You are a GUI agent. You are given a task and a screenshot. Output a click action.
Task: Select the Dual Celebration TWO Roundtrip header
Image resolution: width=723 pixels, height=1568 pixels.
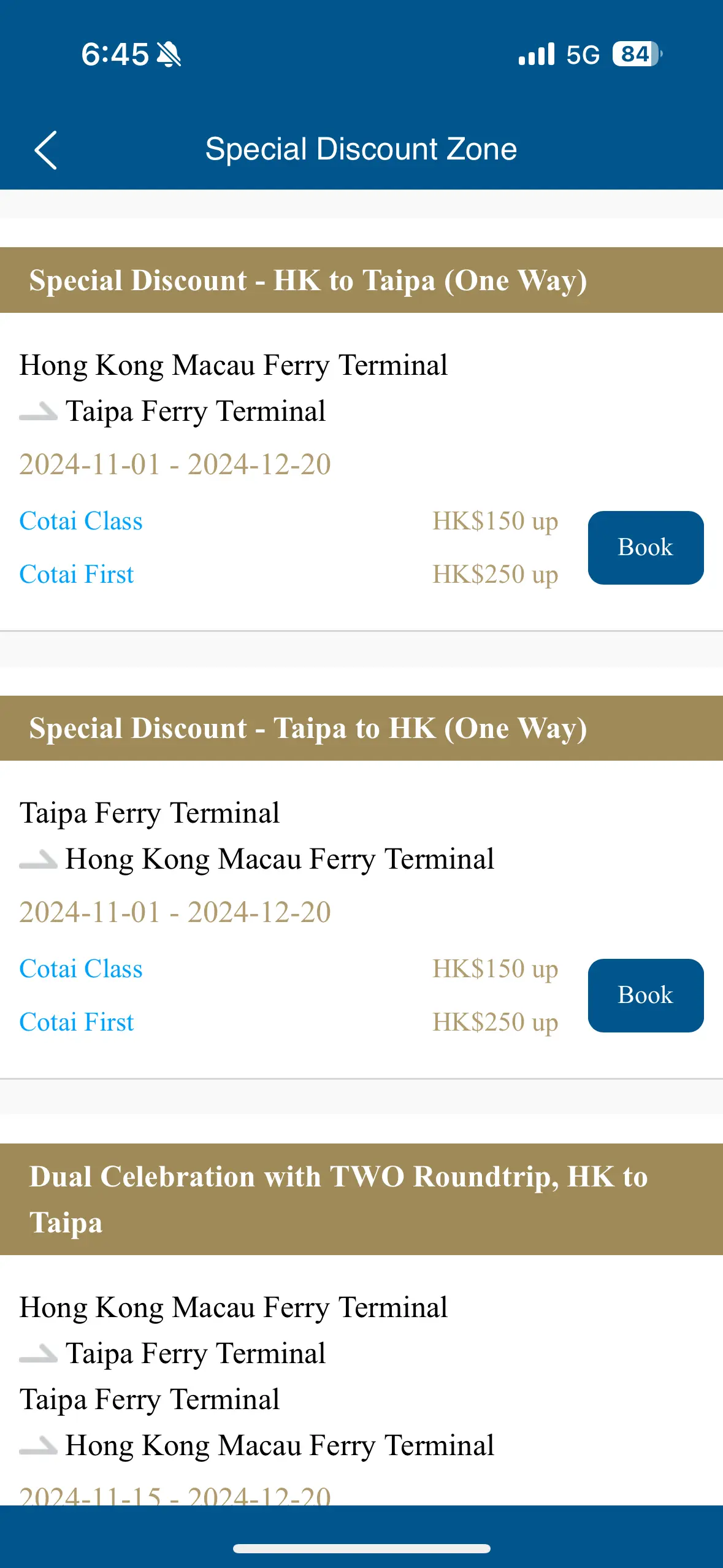pos(361,1199)
